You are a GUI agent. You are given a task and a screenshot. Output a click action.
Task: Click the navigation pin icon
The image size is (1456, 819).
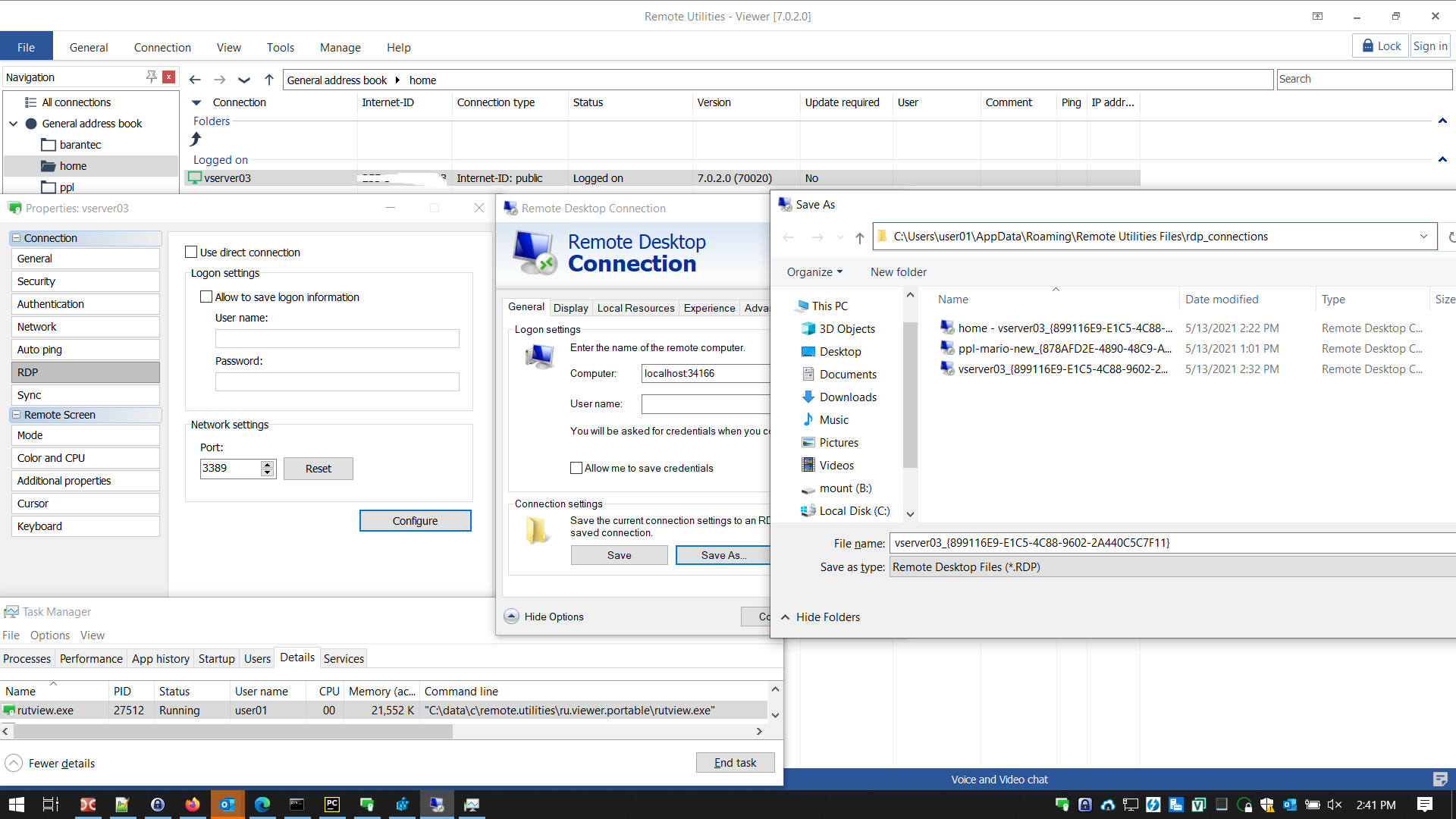(x=151, y=77)
